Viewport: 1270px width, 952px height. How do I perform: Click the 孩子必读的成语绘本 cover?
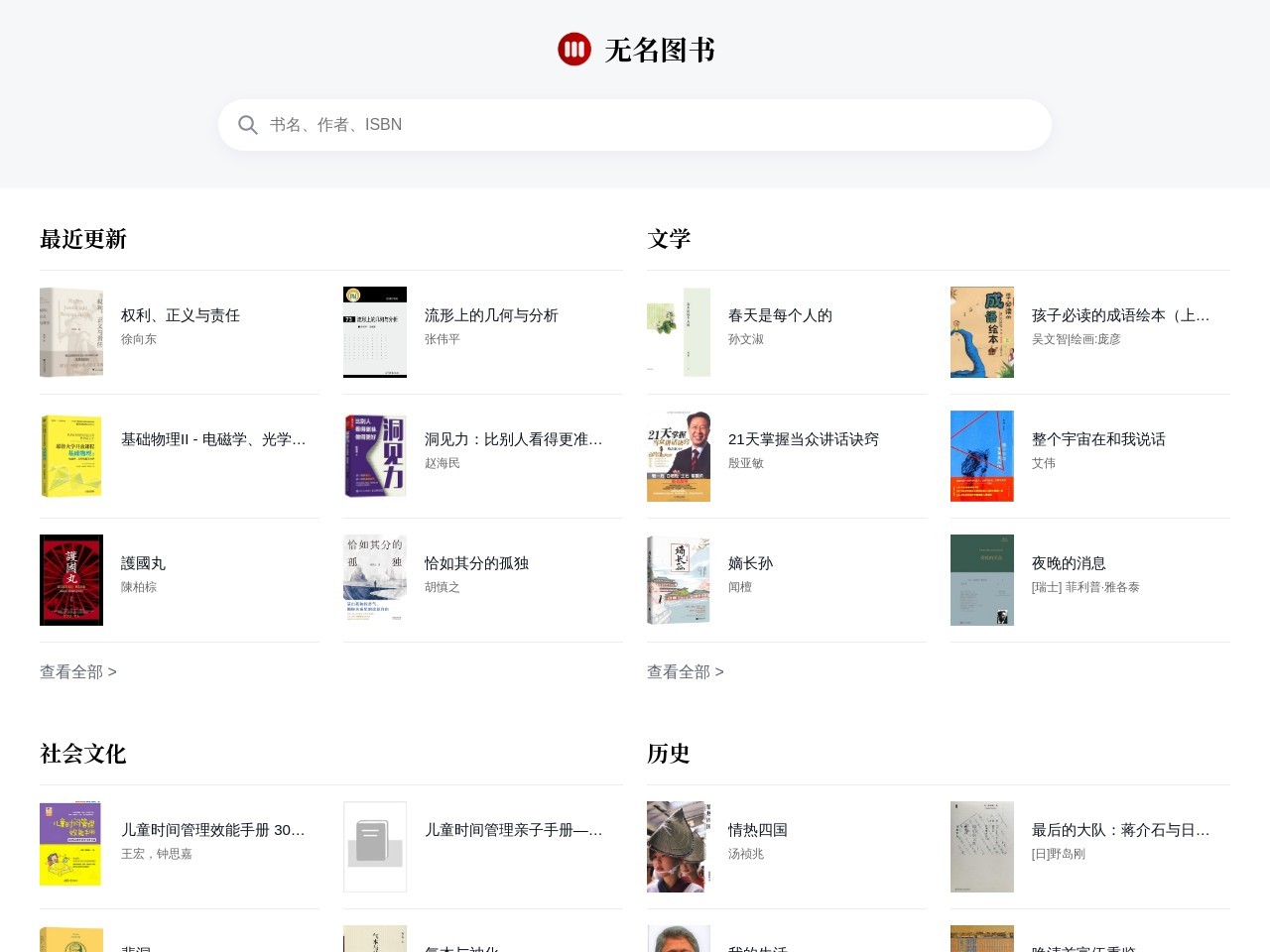[x=982, y=332]
